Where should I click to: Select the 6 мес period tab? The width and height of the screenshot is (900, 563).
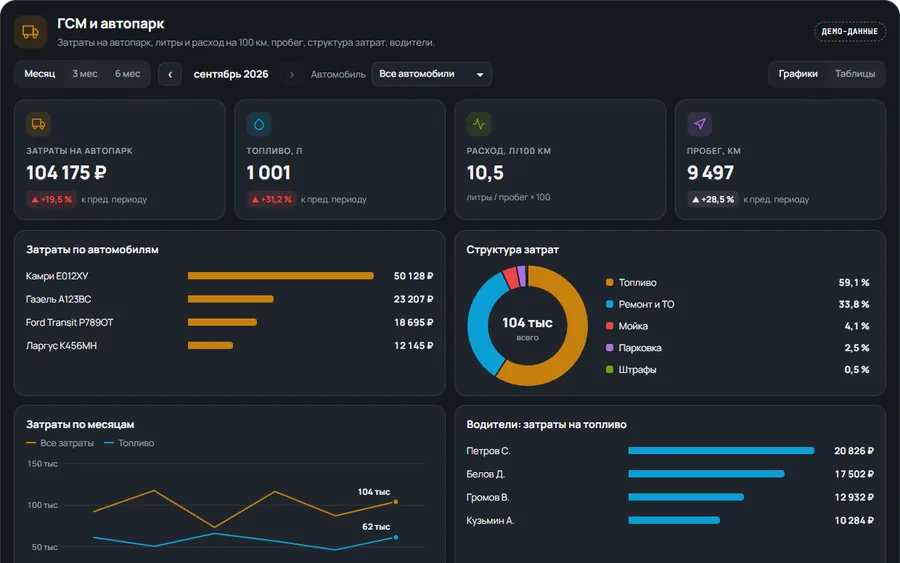click(x=127, y=74)
